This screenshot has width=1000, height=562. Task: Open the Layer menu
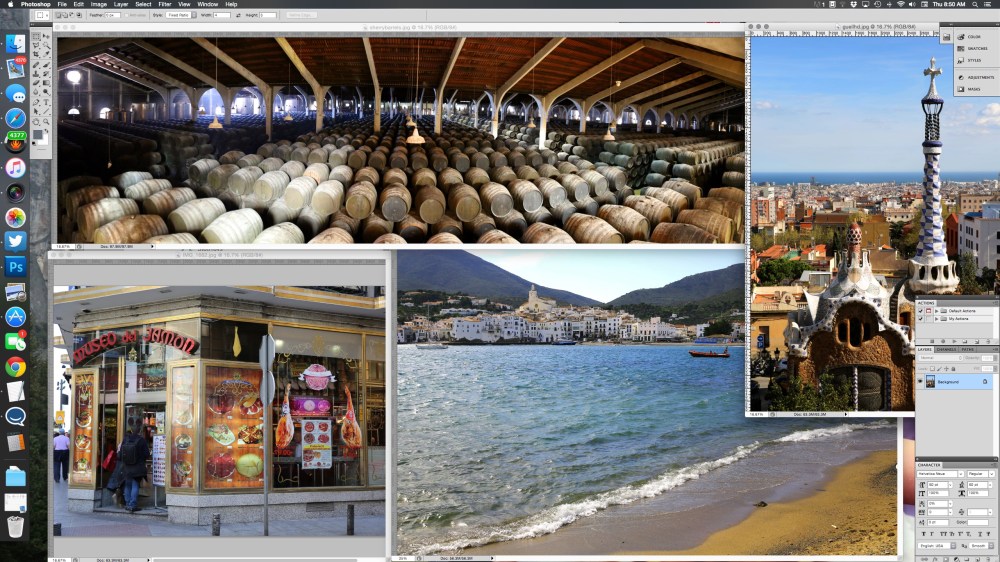click(x=121, y=4)
